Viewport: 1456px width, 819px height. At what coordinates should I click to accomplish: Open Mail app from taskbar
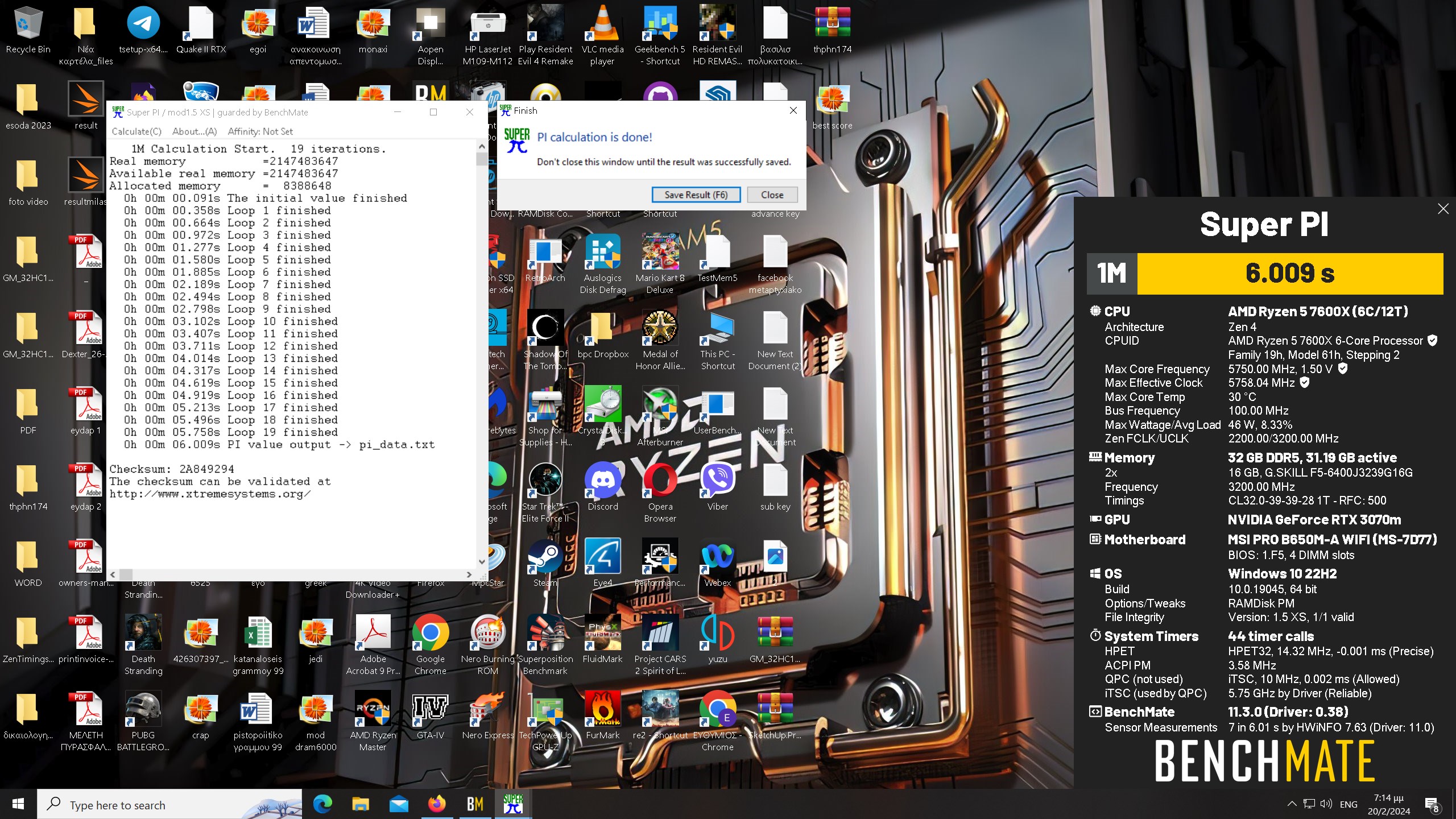[399, 804]
